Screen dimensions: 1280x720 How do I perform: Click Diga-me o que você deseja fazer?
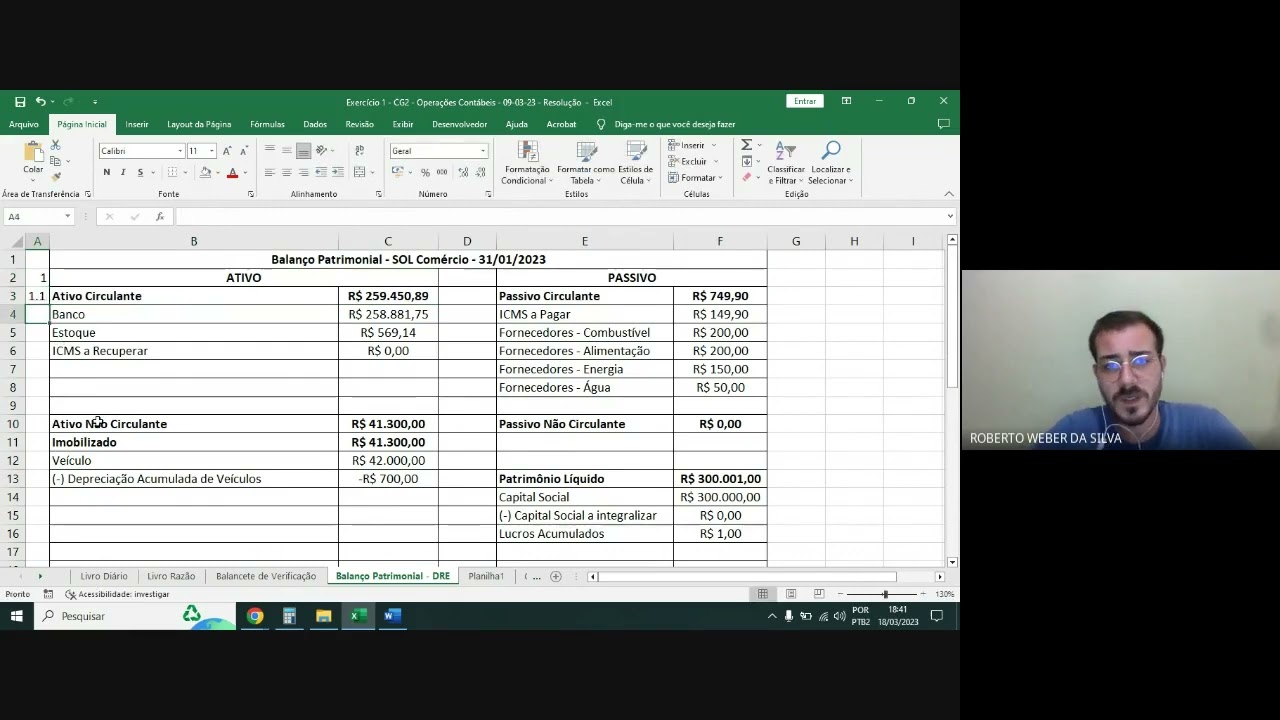pyautogui.click(x=675, y=125)
